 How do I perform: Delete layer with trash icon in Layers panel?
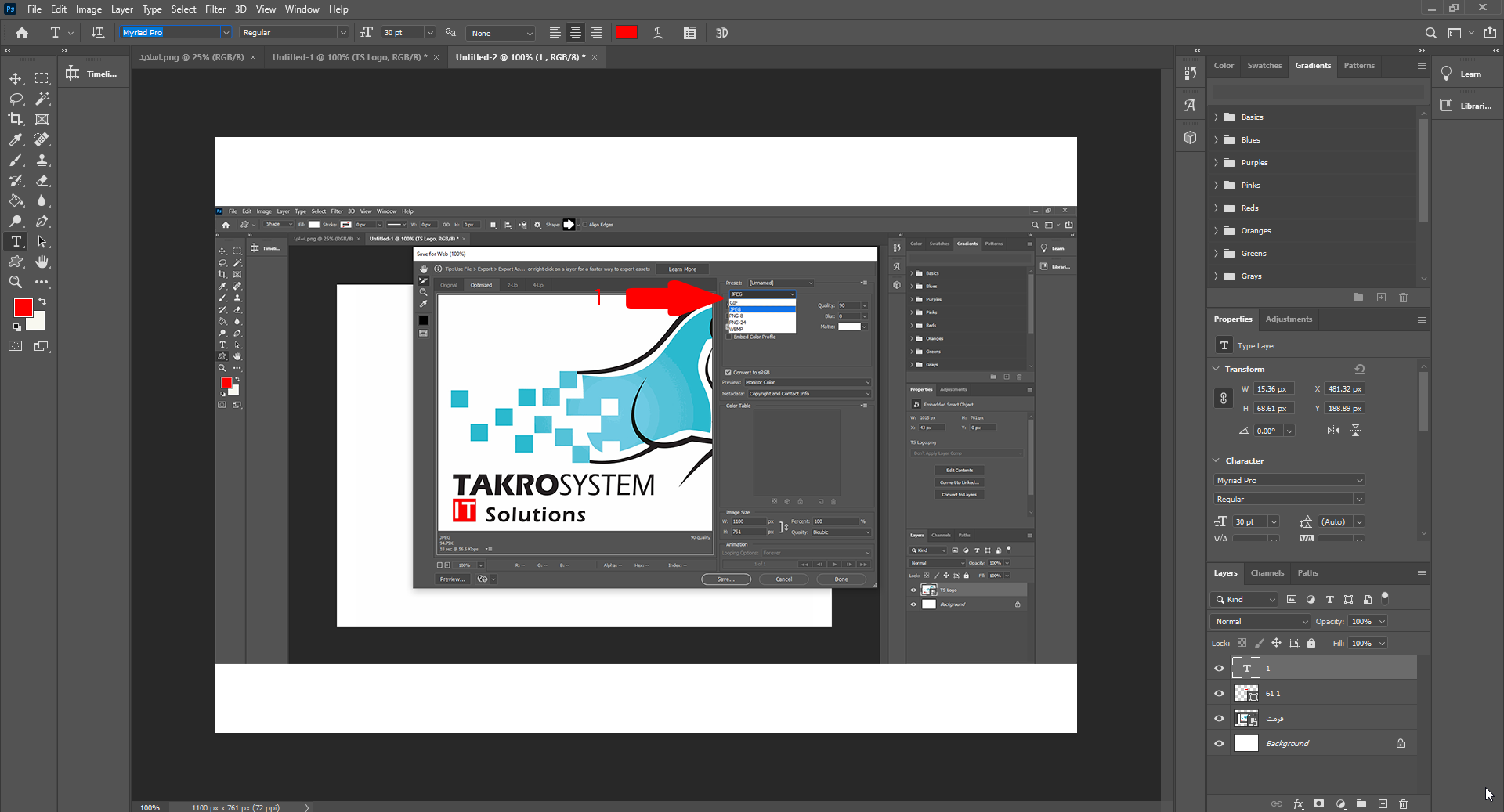point(1403,803)
